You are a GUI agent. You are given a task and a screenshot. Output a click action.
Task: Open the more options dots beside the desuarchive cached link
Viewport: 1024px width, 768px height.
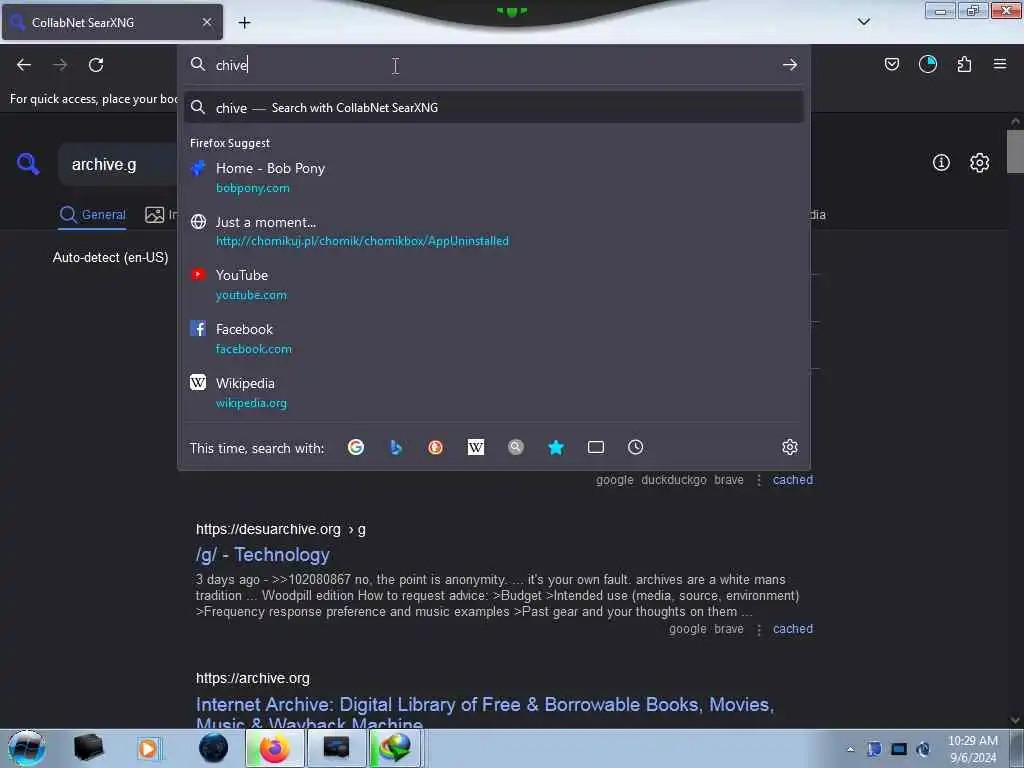pos(759,630)
